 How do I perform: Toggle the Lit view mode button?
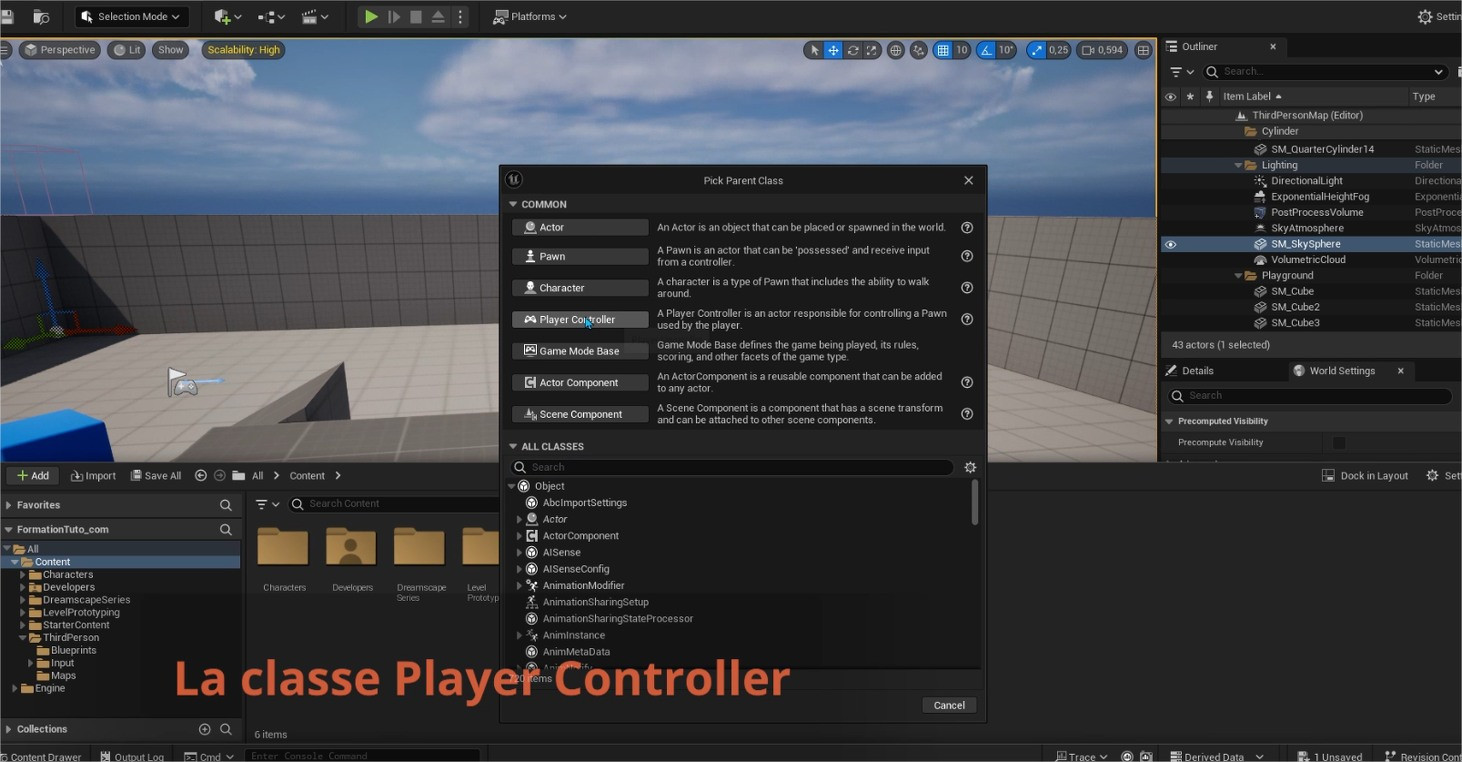click(x=128, y=50)
